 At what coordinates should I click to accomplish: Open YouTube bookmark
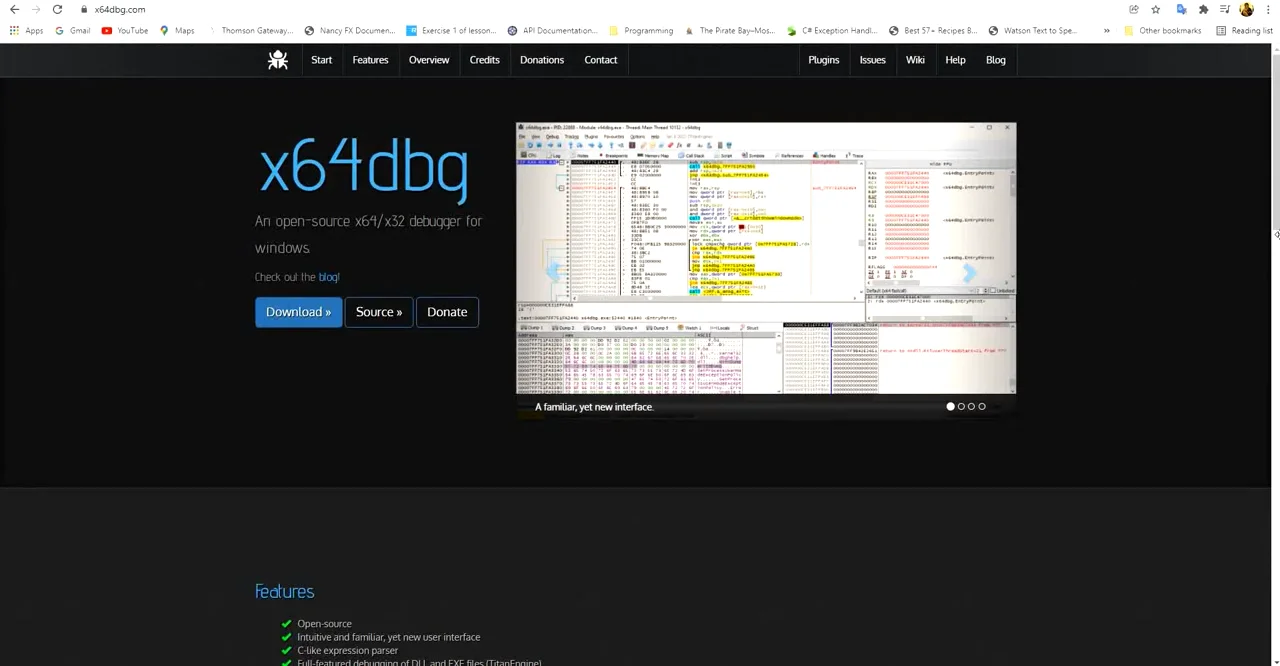[125, 31]
